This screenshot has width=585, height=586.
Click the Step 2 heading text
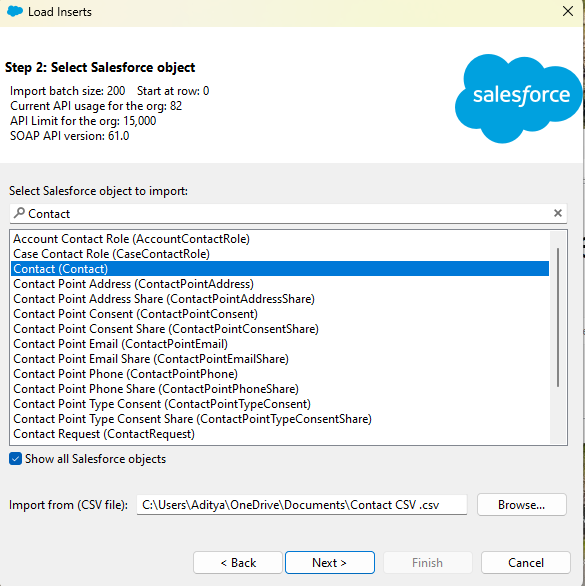point(100,68)
